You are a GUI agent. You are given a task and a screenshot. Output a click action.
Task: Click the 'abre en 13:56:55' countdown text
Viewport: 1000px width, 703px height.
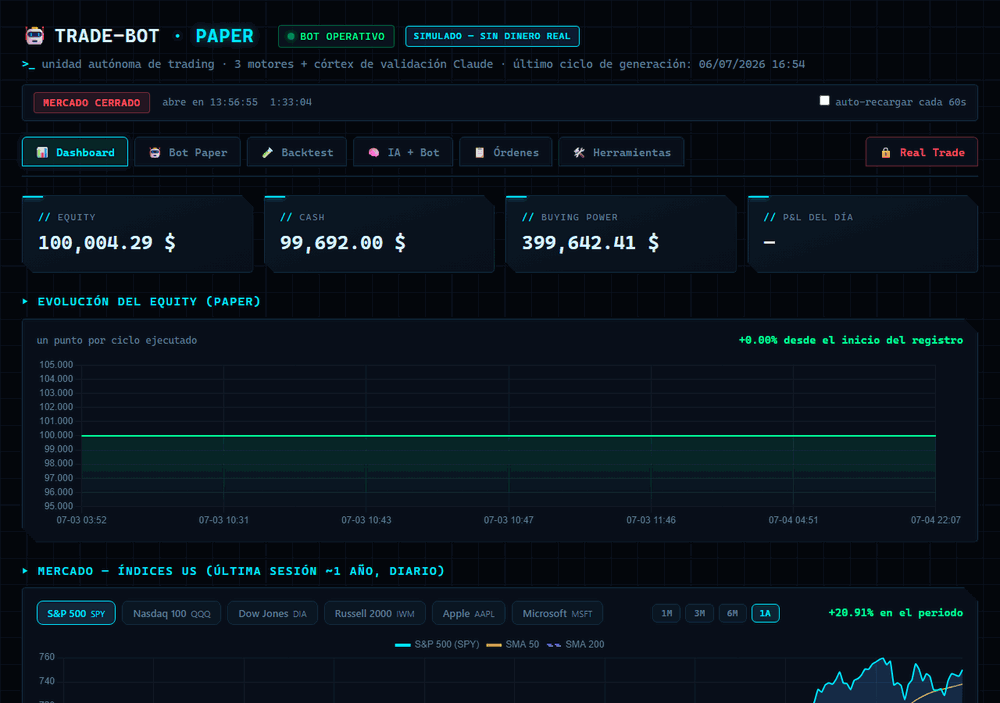pyautogui.click(x=210, y=102)
